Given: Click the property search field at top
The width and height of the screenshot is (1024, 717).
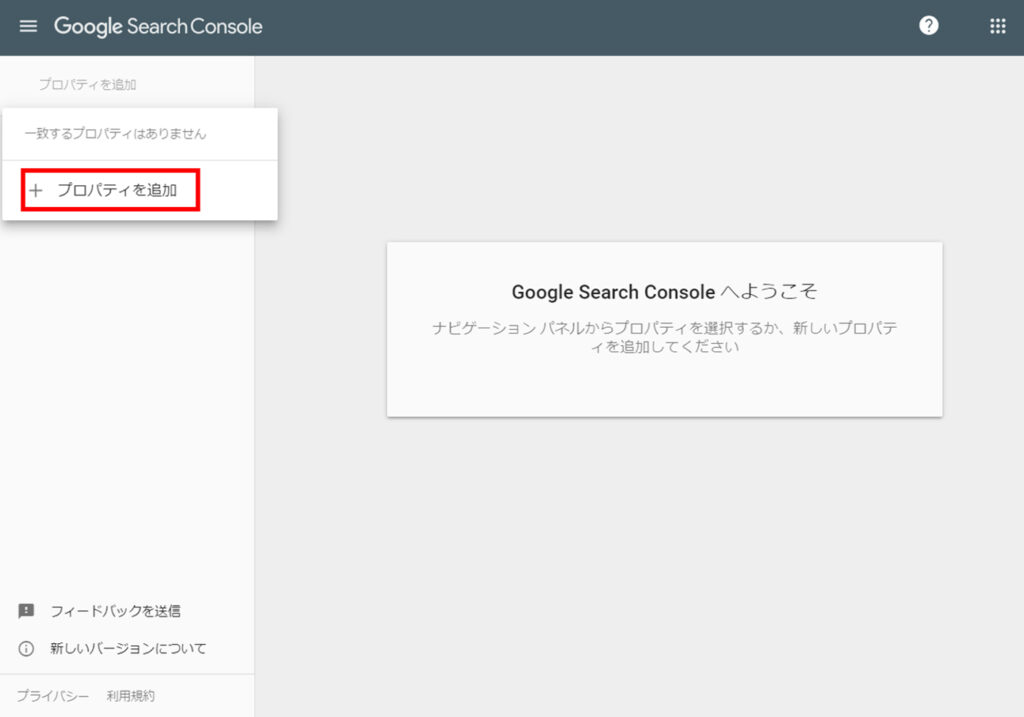Looking at the screenshot, I should 127,84.
